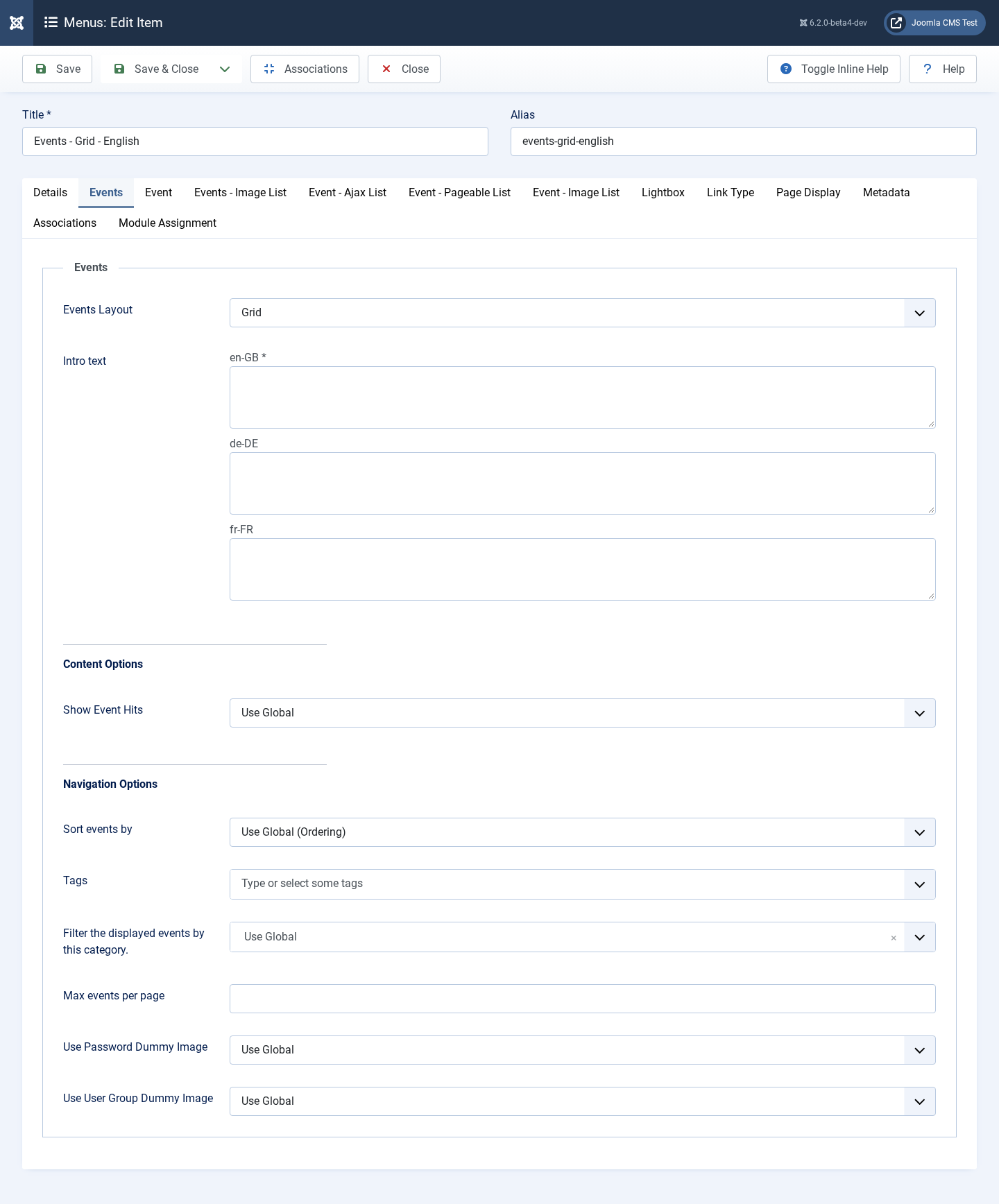Image resolution: width=999 pixels, height=1204 pixels.
Task: Switch to the Details tab
Action: coord(50,193)
